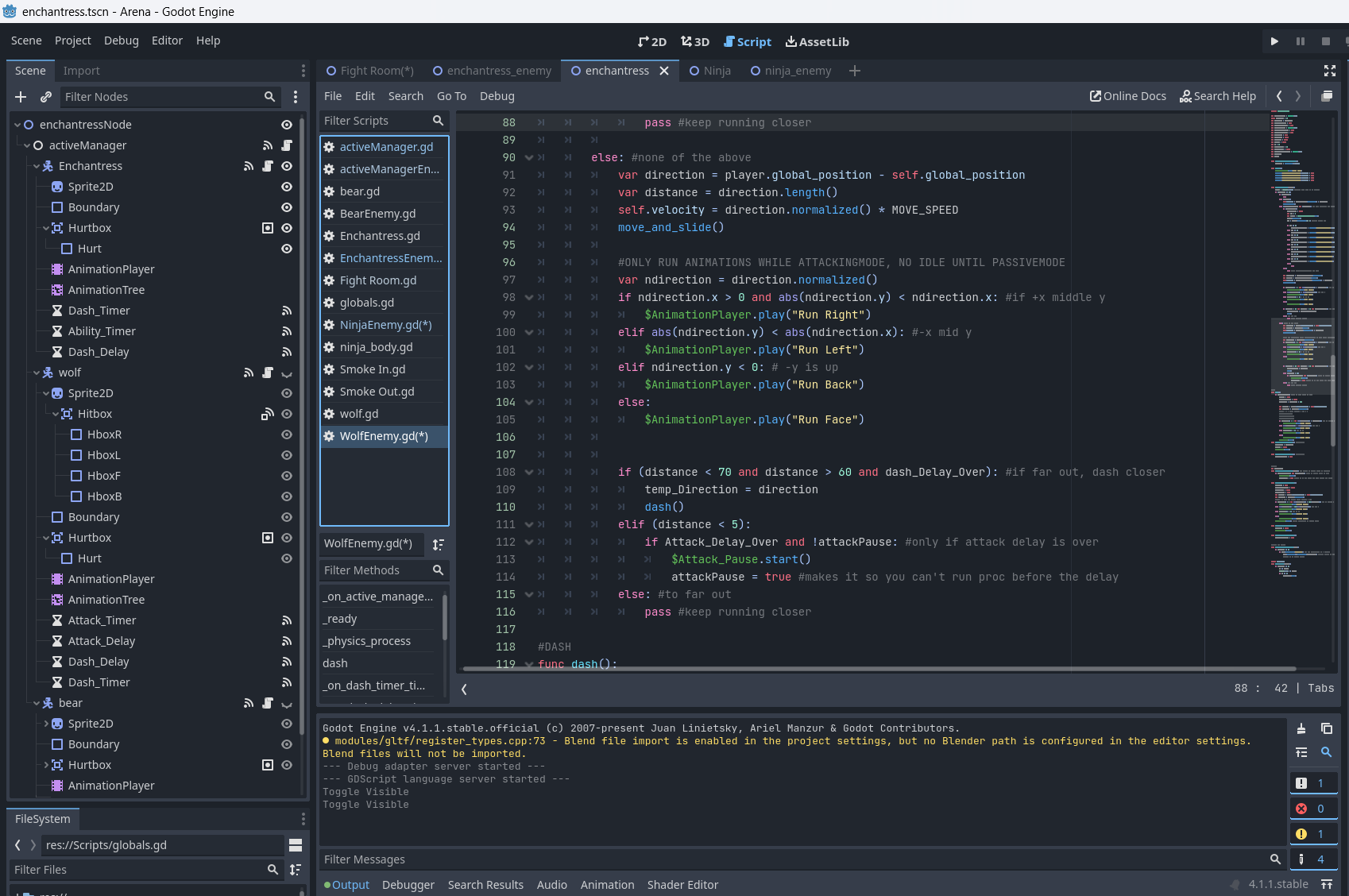
Task: Toggle visibility of wolf Hitbox node
Action: [287, 414]
